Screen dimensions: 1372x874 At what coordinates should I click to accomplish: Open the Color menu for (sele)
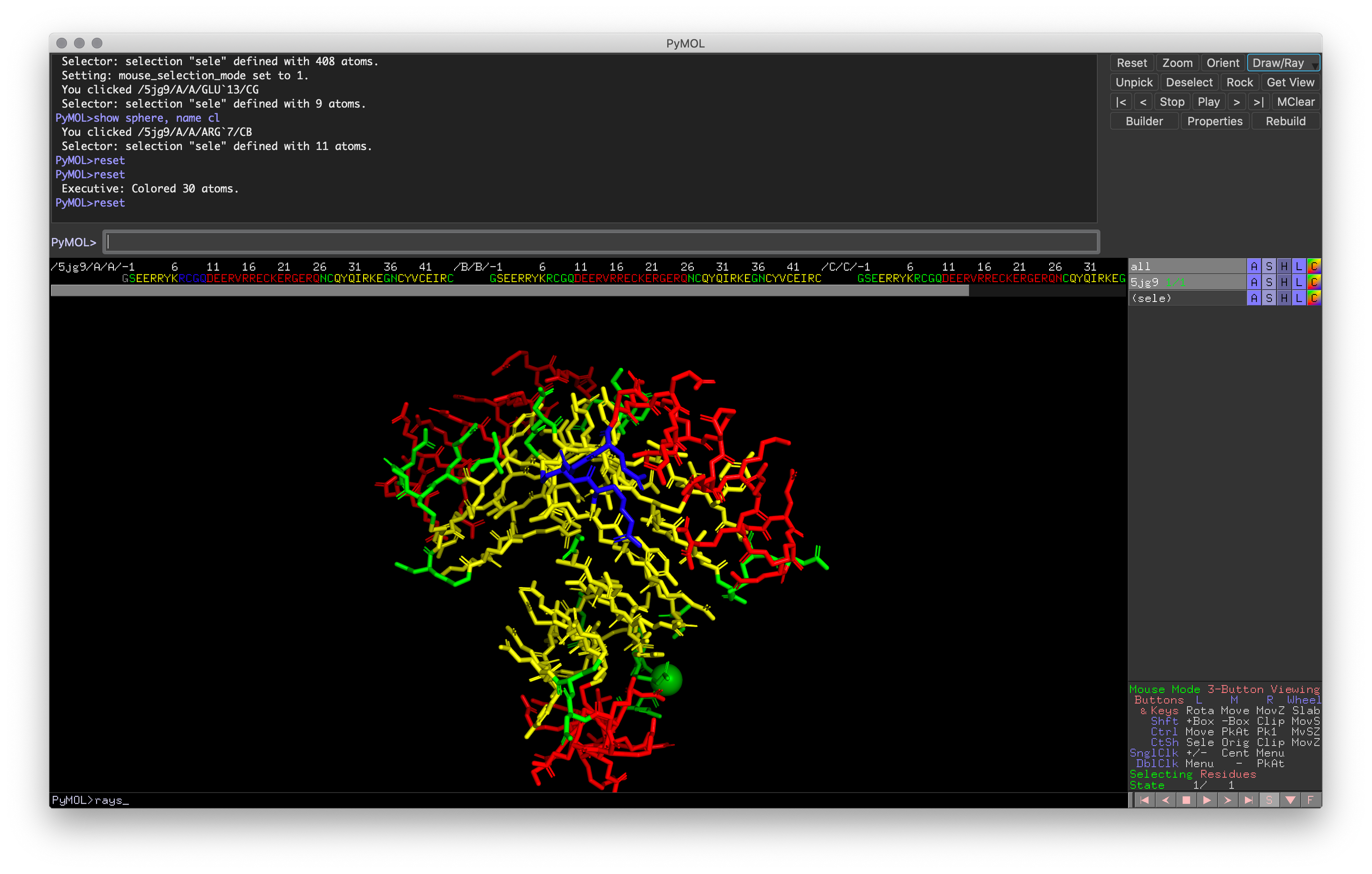pos(1314,298)
